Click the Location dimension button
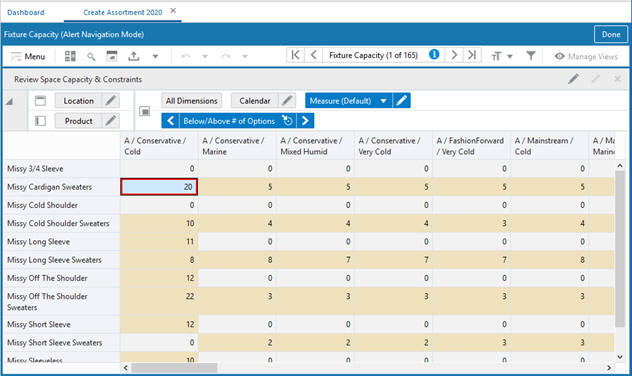The width and height of the screenshot is (632, 376). click(x=78, y=101)
